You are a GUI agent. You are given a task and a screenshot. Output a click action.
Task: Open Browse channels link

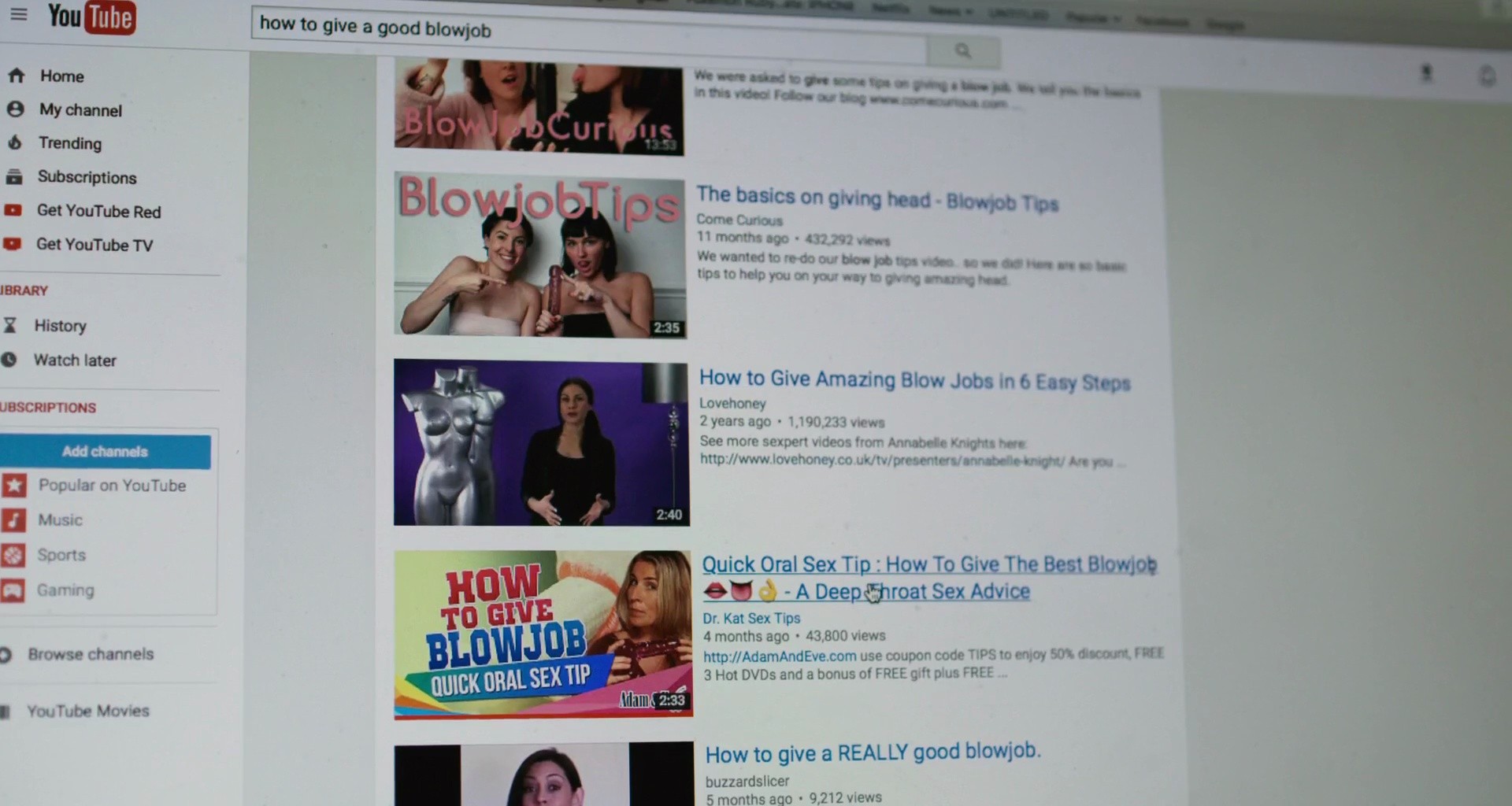pos(91,654)
